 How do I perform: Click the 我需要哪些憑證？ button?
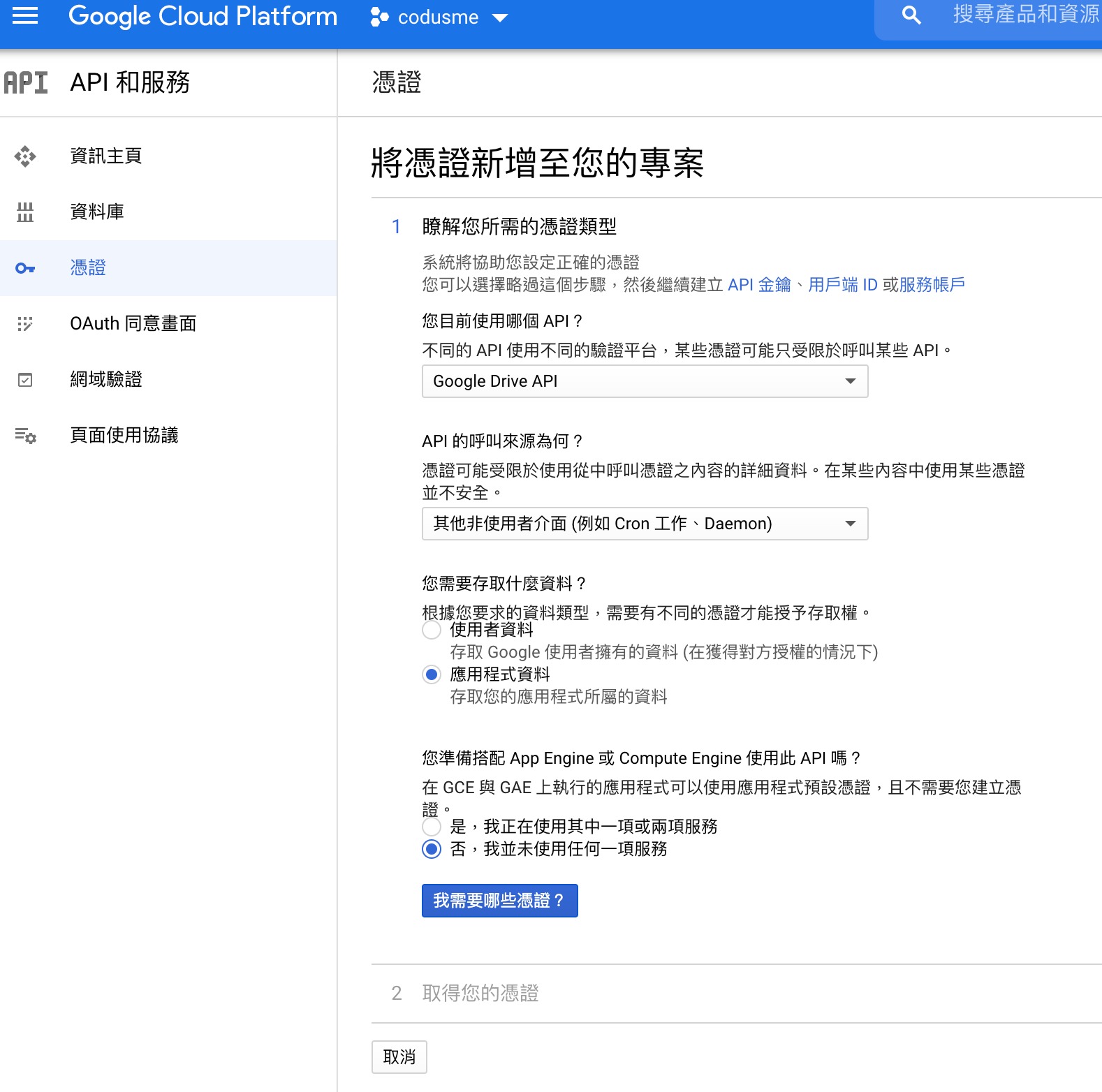point(500,901)
